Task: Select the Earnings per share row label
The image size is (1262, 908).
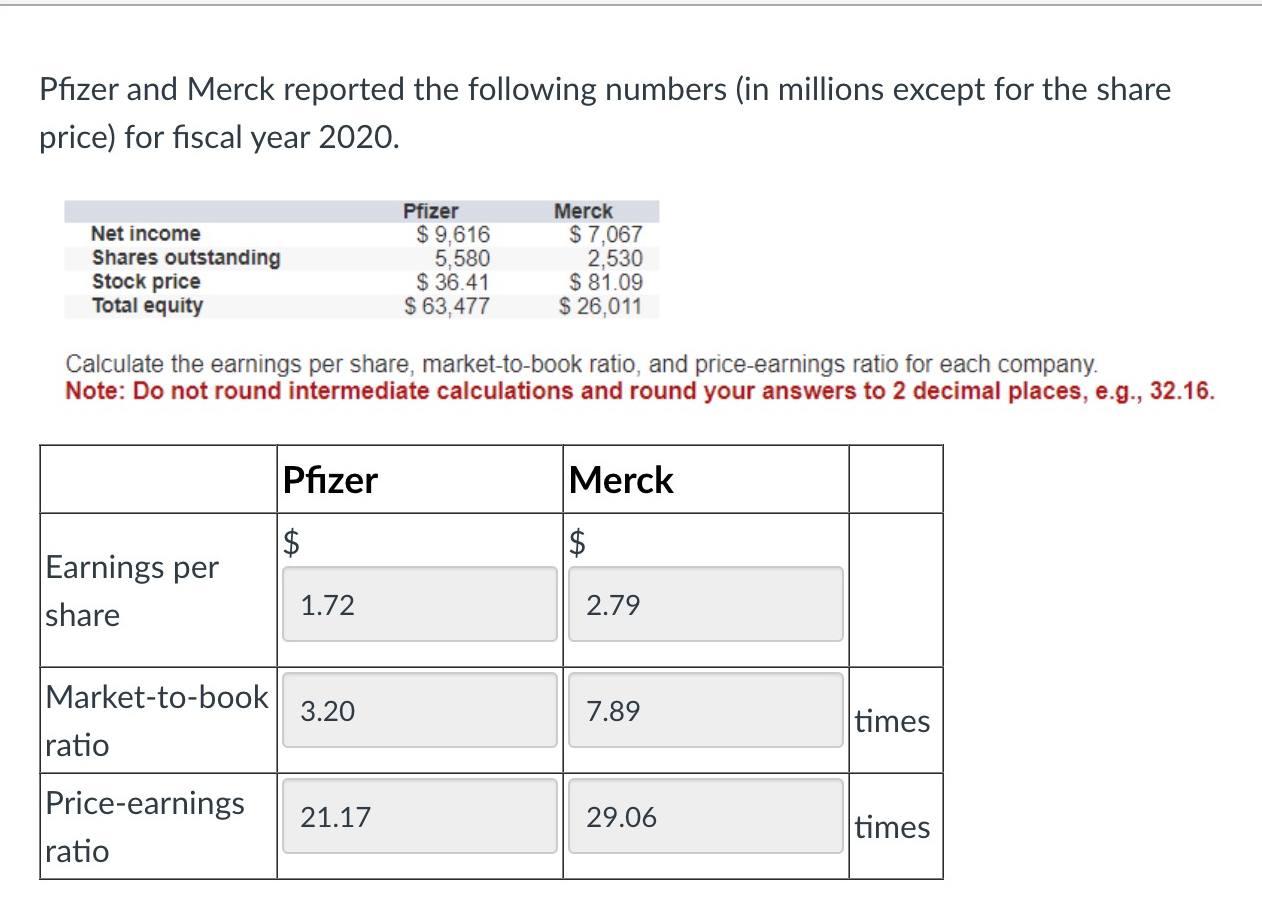Action: [131, 591]
